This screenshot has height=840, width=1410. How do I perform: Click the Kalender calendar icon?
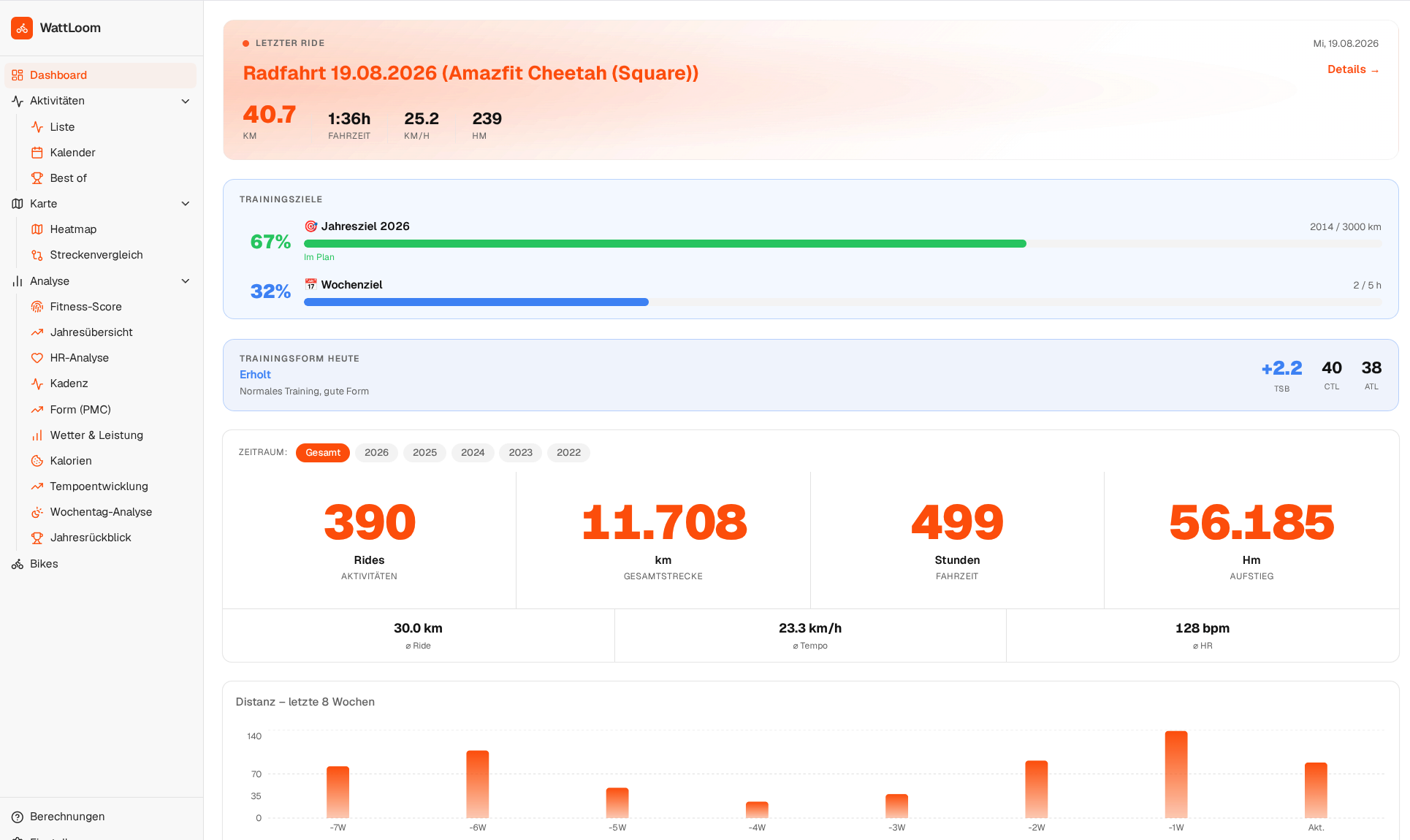pos(37,153)
